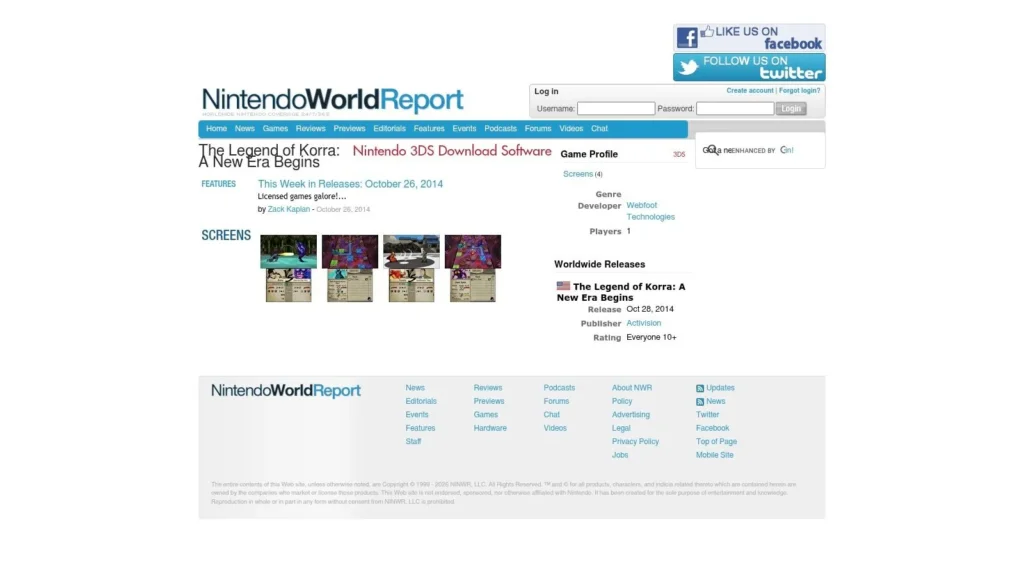The height and width of the screenshot is (576, 1024).
Task: Open Forums in the navigation bar
Action: click(538, 129)
